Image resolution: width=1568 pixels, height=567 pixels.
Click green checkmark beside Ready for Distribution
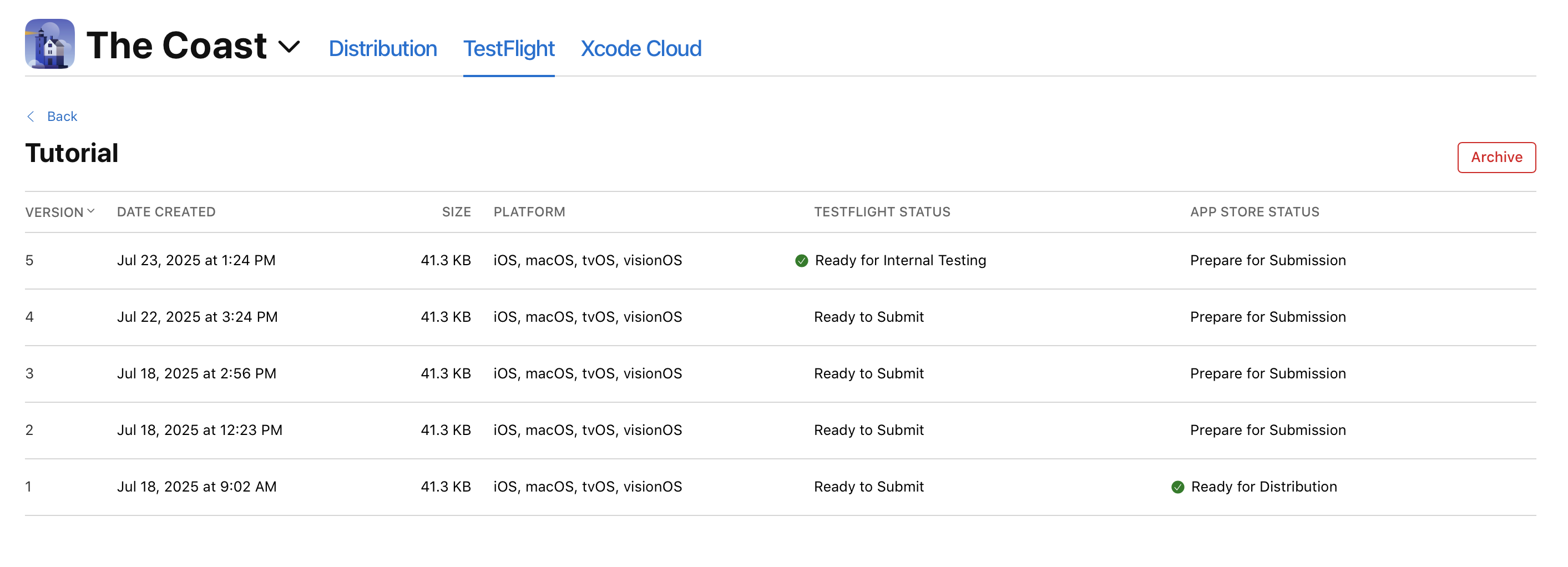[1177, 487]
